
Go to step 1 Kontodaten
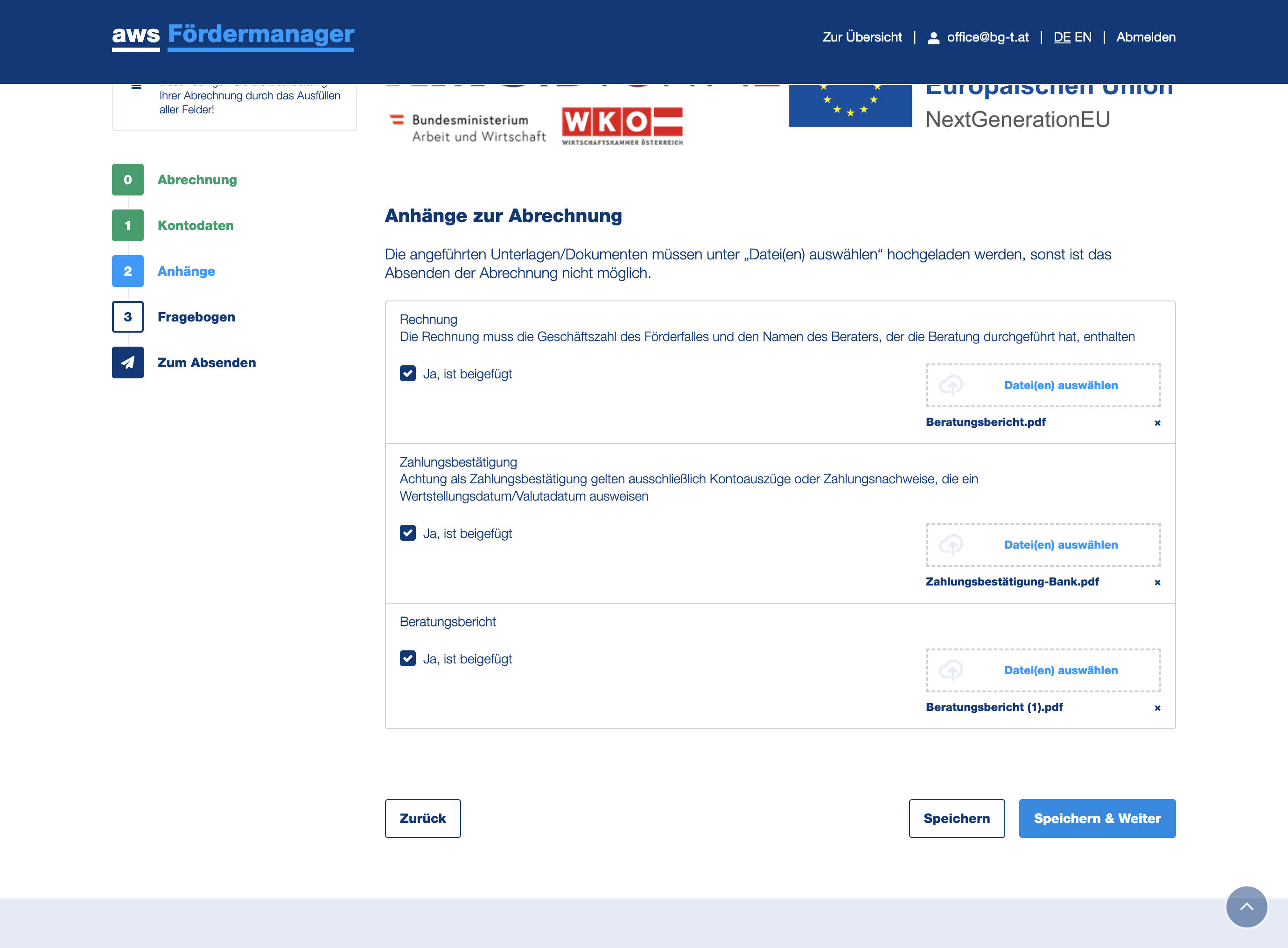click(195, 225)
